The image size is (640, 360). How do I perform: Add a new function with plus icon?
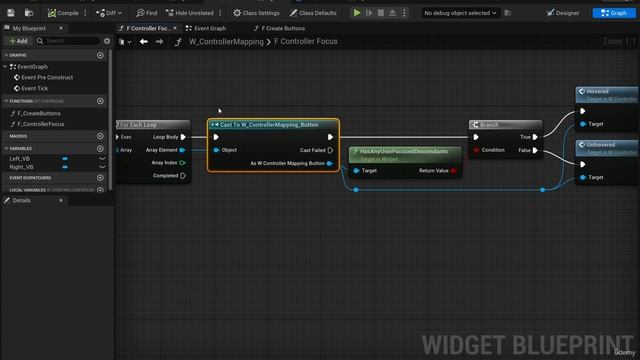(x=100, y=101)
